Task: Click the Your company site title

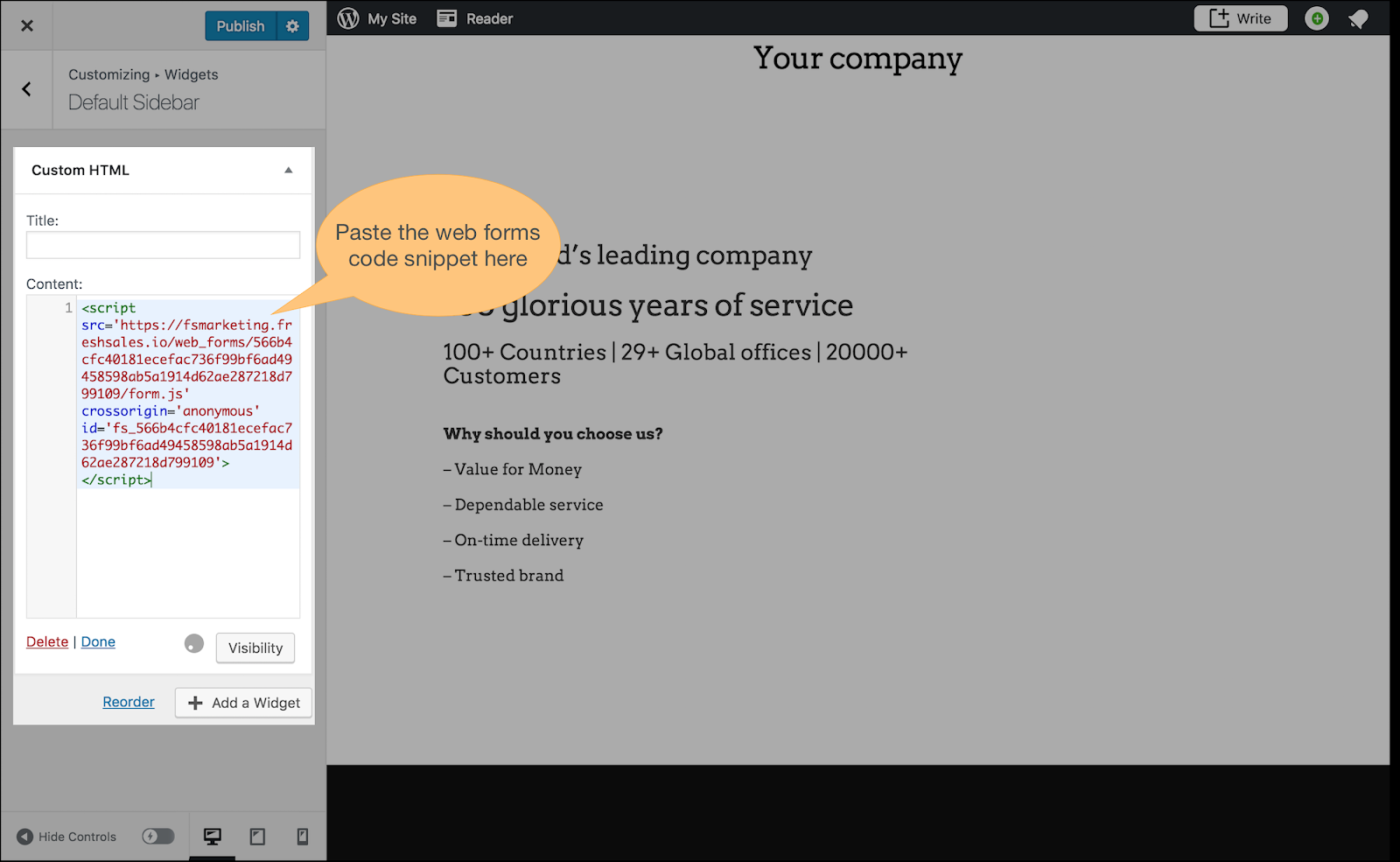Action: [857, 58]
